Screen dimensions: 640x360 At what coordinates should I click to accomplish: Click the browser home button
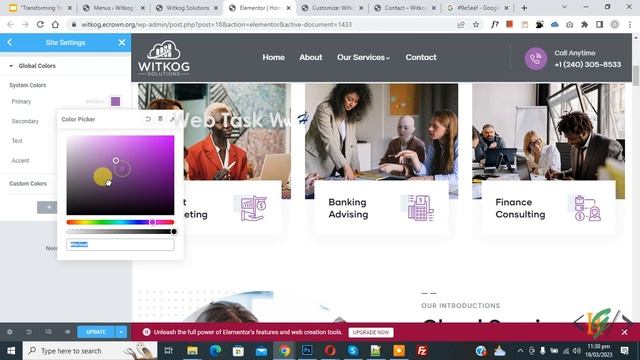[55, 24]
